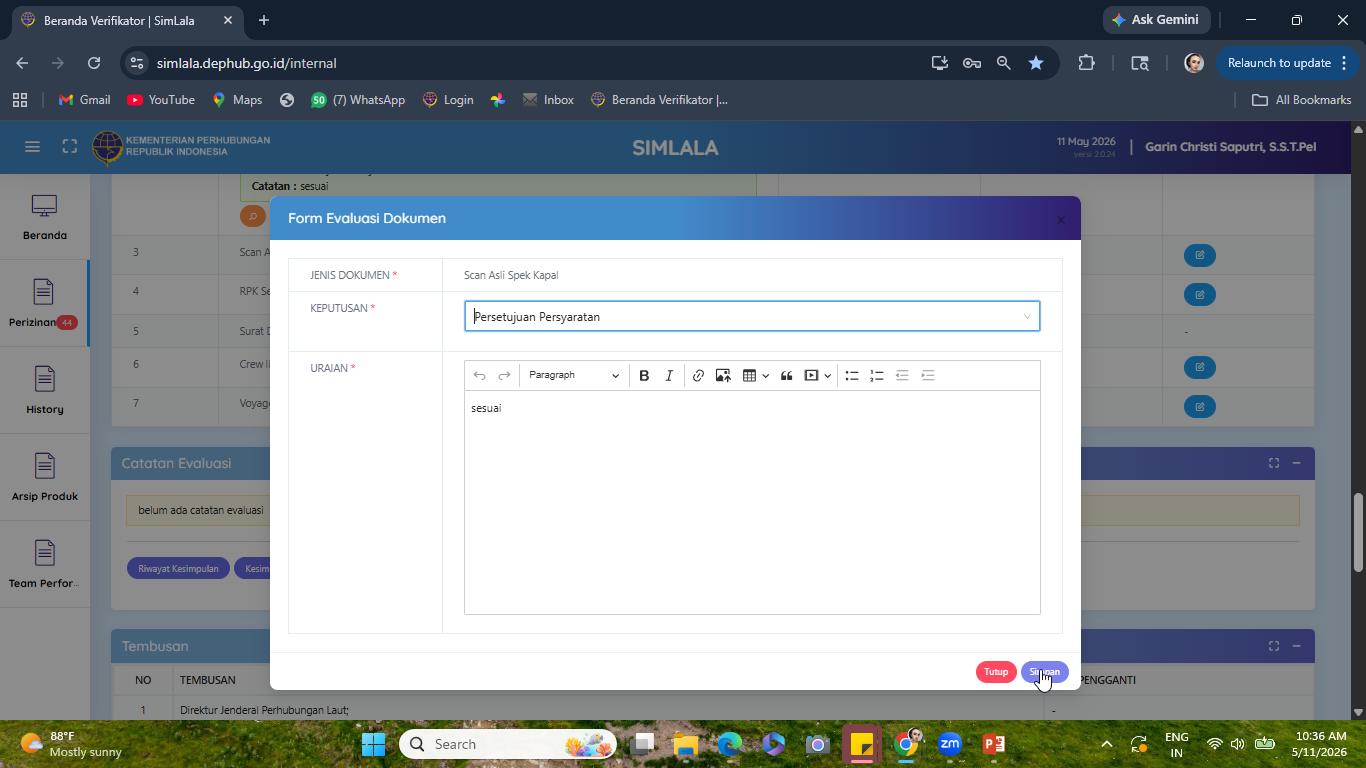Click into the Uraian text area
The width and height of the screenshot is (1366, 768).
click(x=752, y=502)
